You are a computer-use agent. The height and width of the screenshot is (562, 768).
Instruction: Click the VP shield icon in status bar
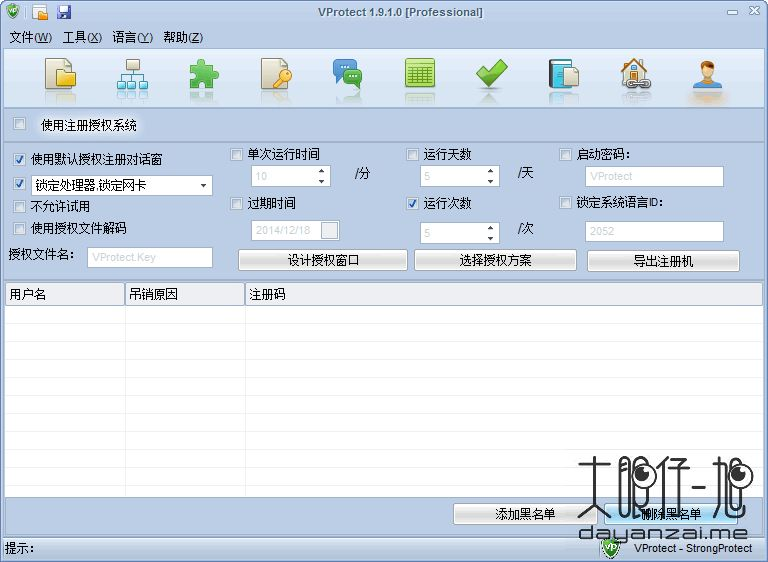(611, 547)
